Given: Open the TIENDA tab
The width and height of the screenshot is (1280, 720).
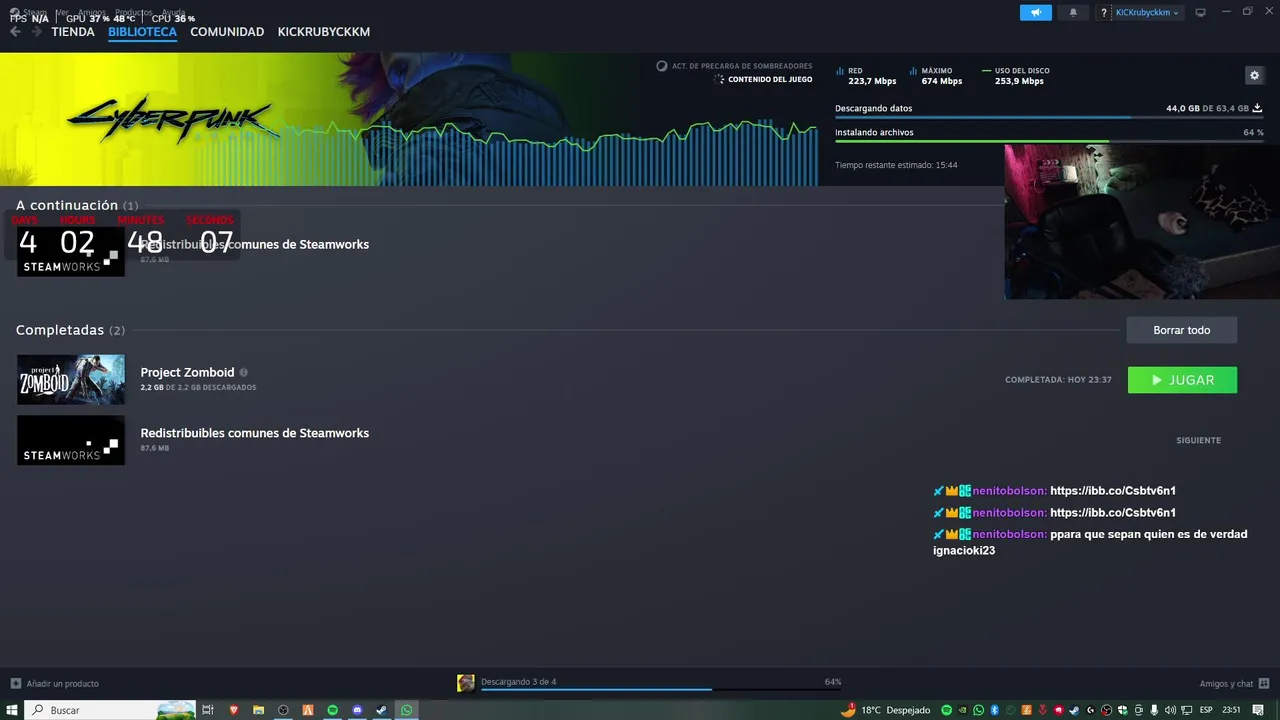Looking at the screenshot, I should pyautogui.click(x=73, y=32).
